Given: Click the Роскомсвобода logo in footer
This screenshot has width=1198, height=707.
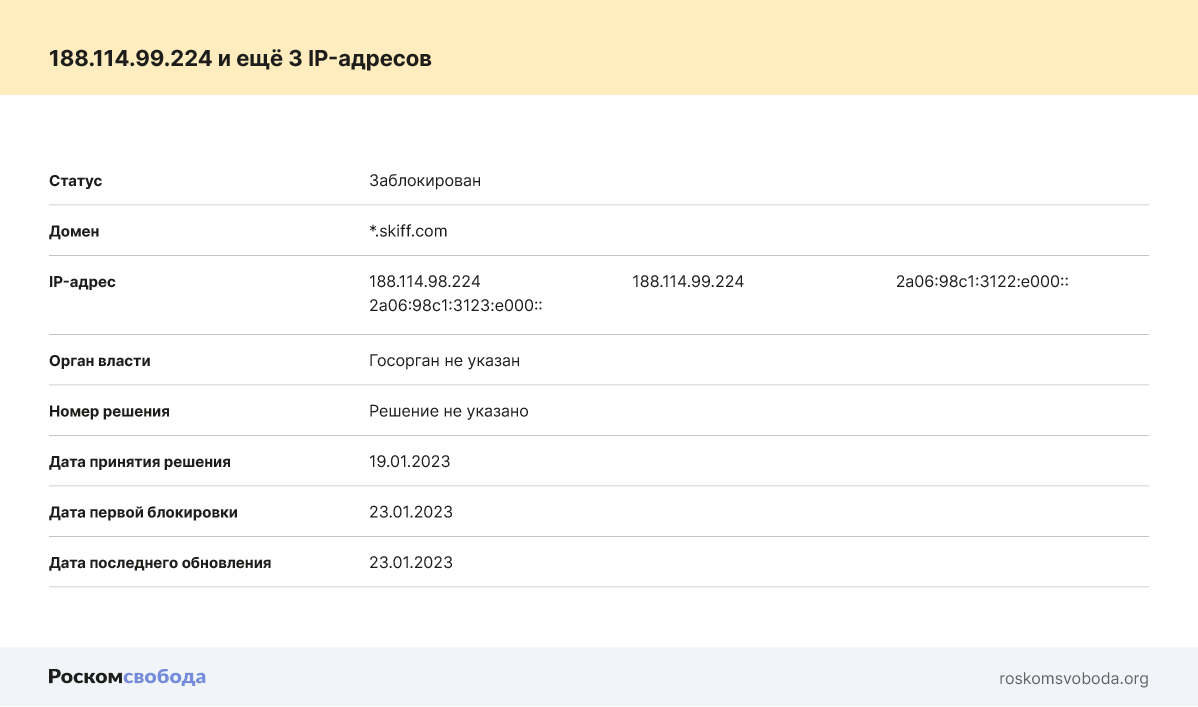Looking at the screenshot, I should point(127,677).
